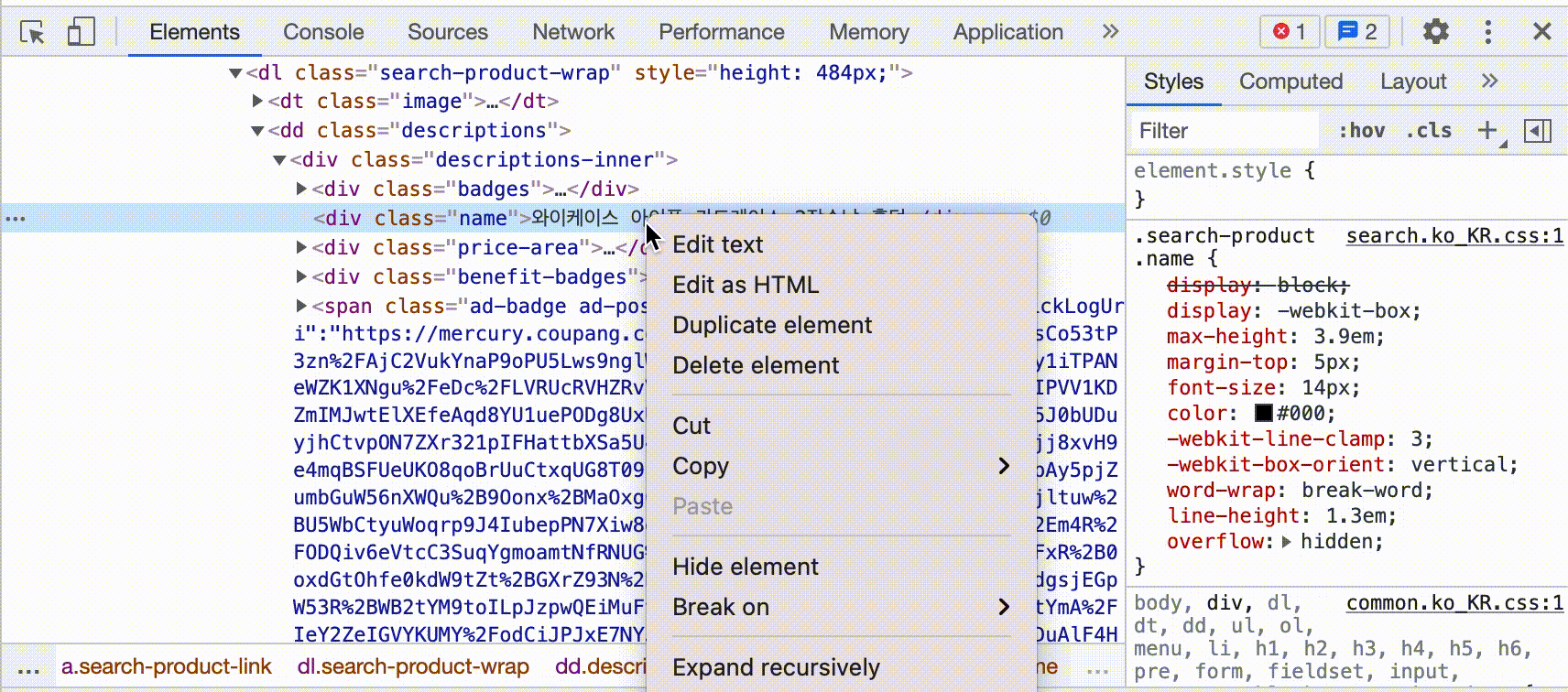Toggle the computed styles sidebar icon
This screenshot has height=692, width=1568.
click(1538, 131)
